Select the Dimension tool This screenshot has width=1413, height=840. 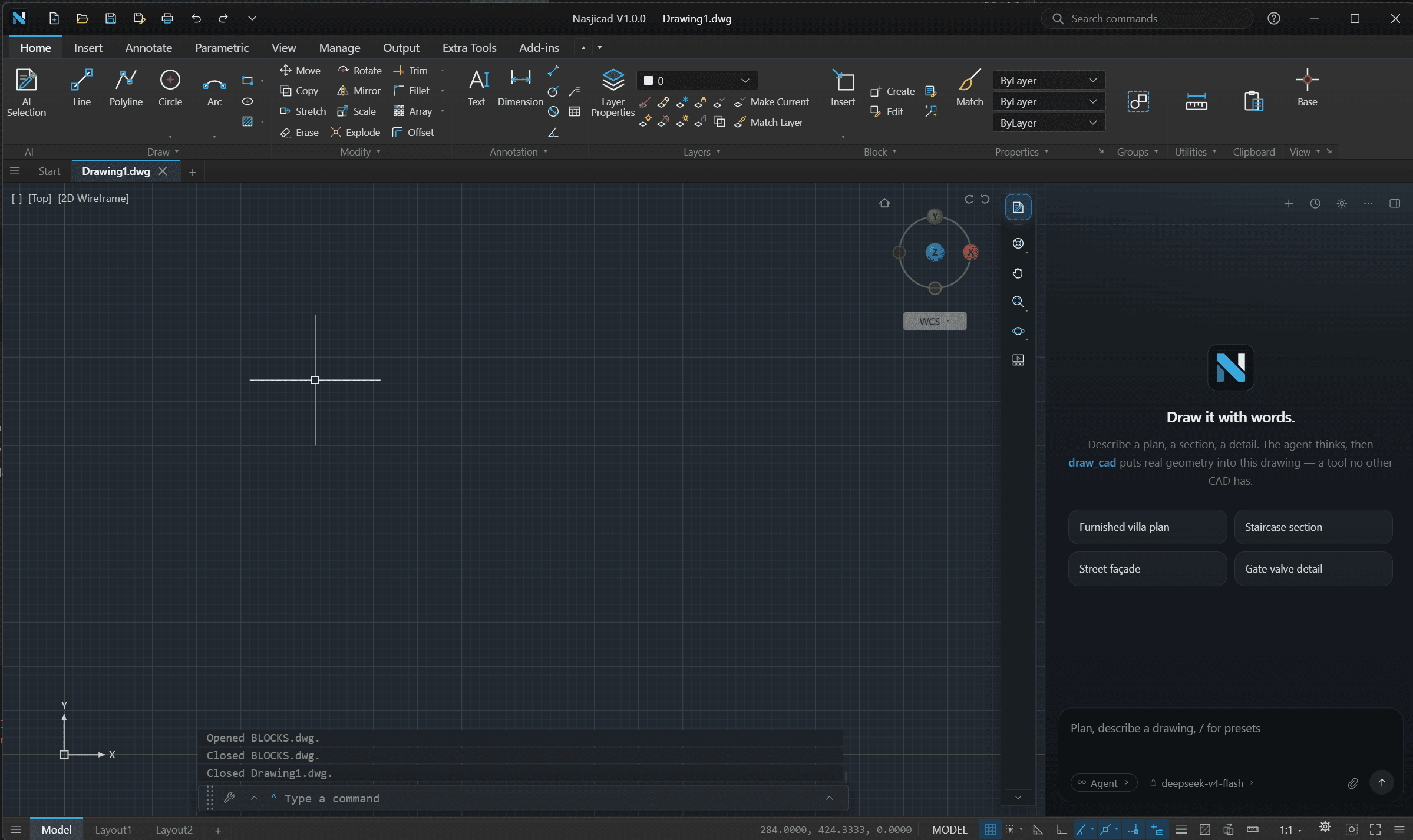520,88
